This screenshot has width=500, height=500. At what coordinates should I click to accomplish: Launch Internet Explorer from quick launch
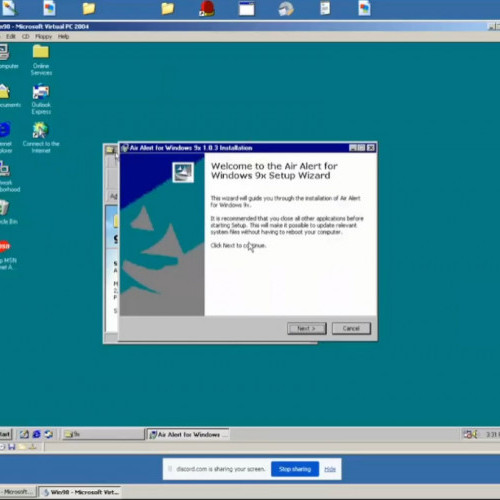(x=36, y=434)
